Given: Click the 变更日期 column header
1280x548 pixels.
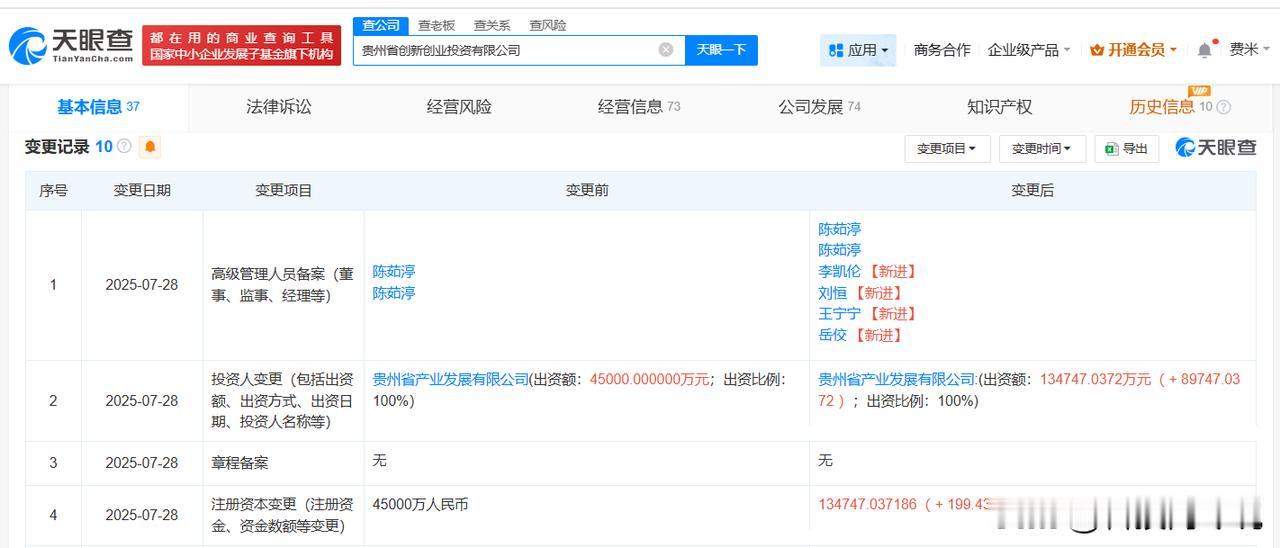Looking at the screenshot, I should click(142, 190).
